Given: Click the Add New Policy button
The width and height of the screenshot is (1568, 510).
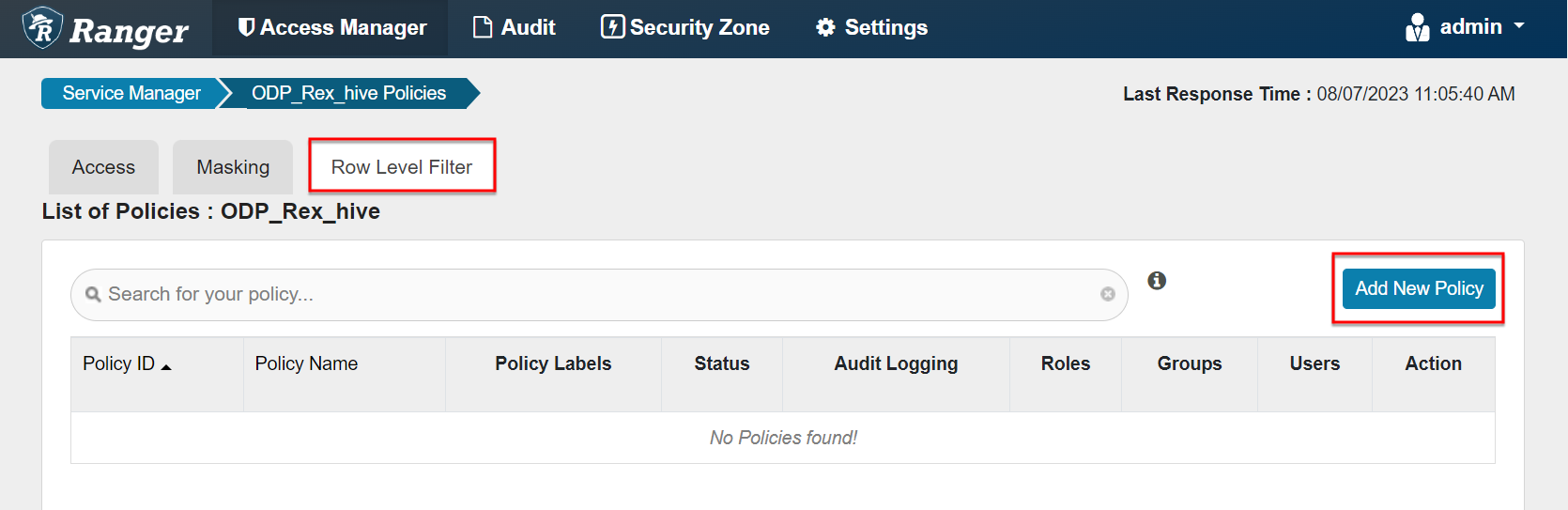Looking at the screenshot, I should (x=1419, y=288).
